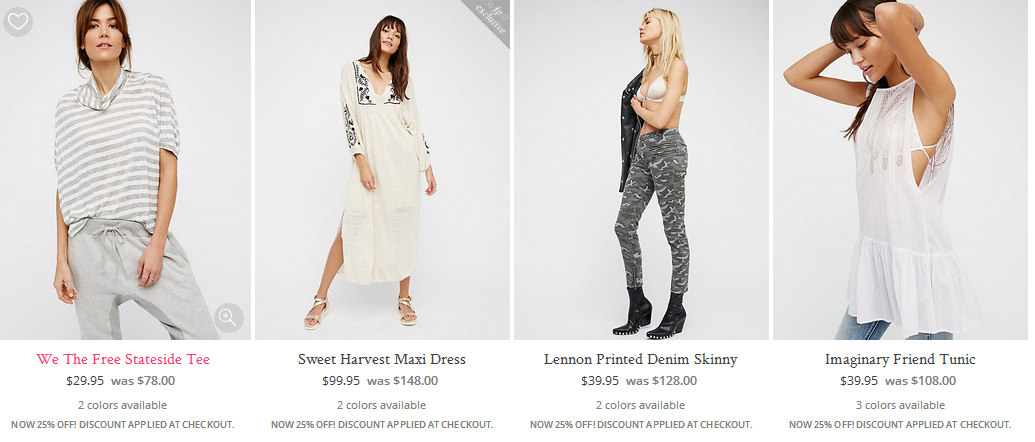This screenshot has height=442, width=1035.
Task: Click $39.95 price of Imaginary Friend Tunic
Action: [859, 381]
